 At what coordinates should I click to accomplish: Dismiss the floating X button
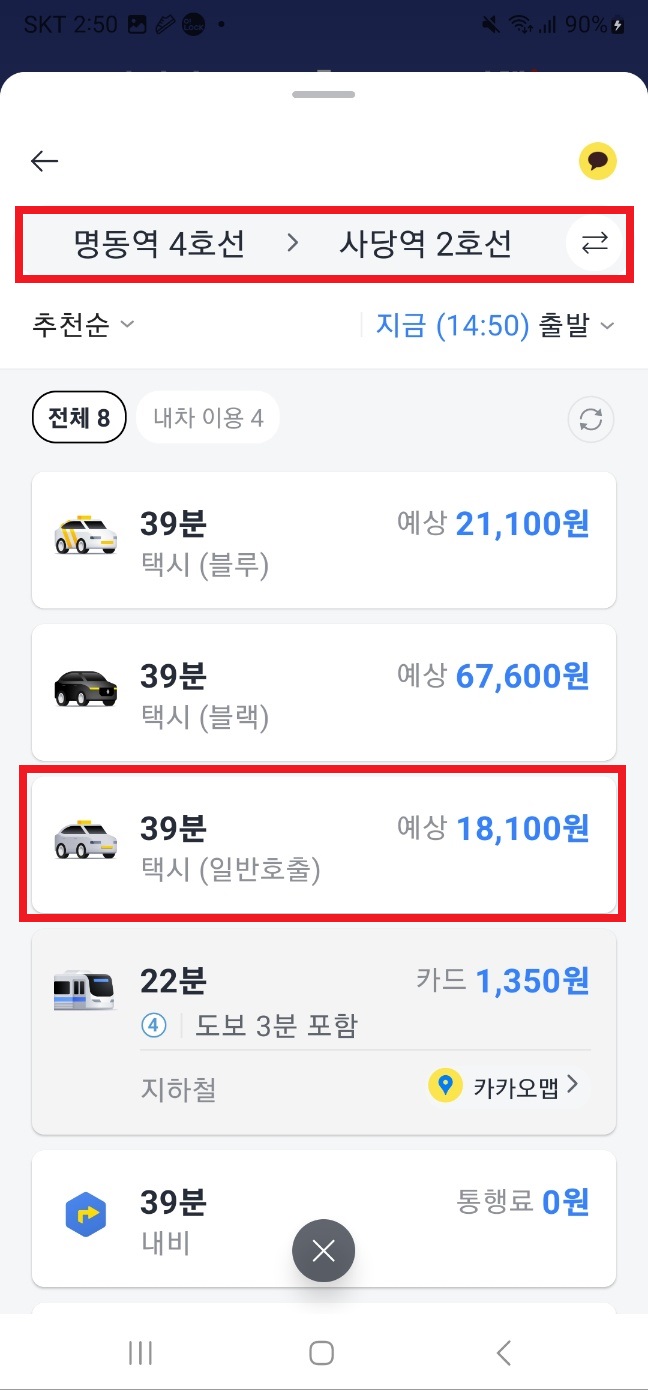pos(323,1250)
